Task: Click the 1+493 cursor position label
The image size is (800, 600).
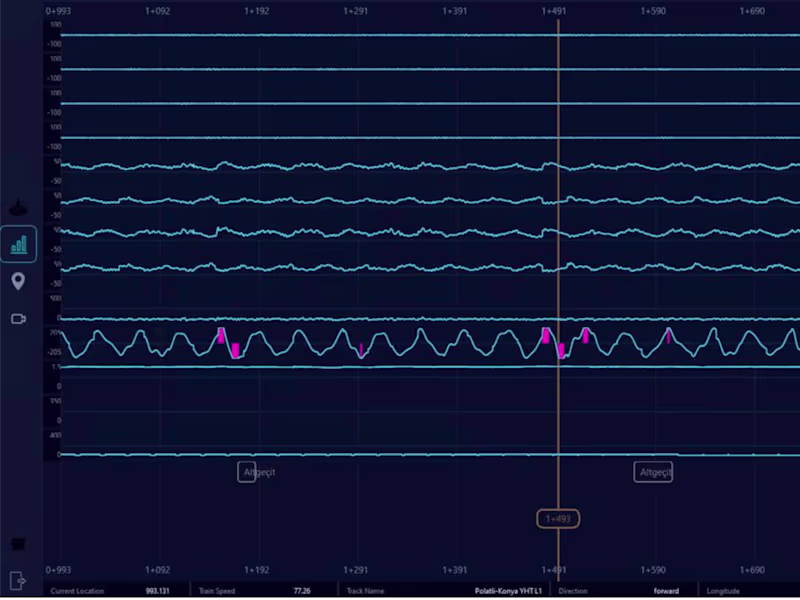Action: tap(558, 519)
